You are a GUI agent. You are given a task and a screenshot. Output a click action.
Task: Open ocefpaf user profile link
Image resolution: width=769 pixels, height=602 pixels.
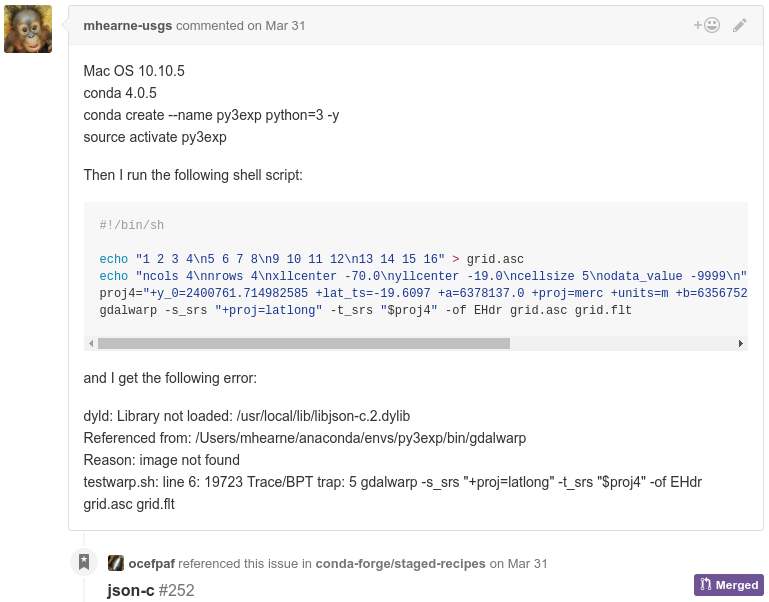tap(152, 564)
